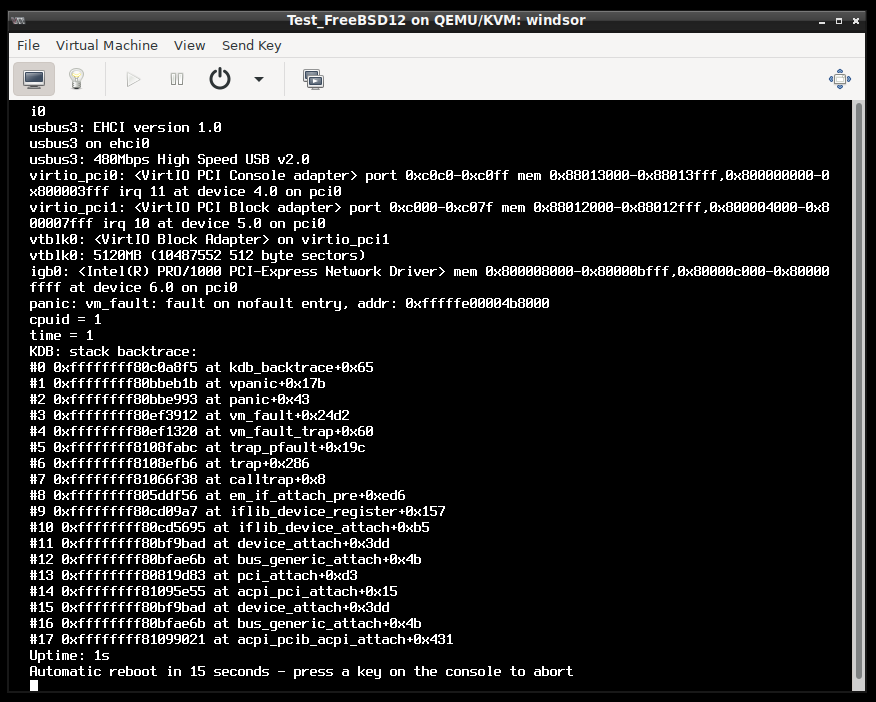This screenshot has height=702, width=876.
Task: Click the 'vtblk0: 5120MB' sectors line
Action: click(x=197, y=256)
